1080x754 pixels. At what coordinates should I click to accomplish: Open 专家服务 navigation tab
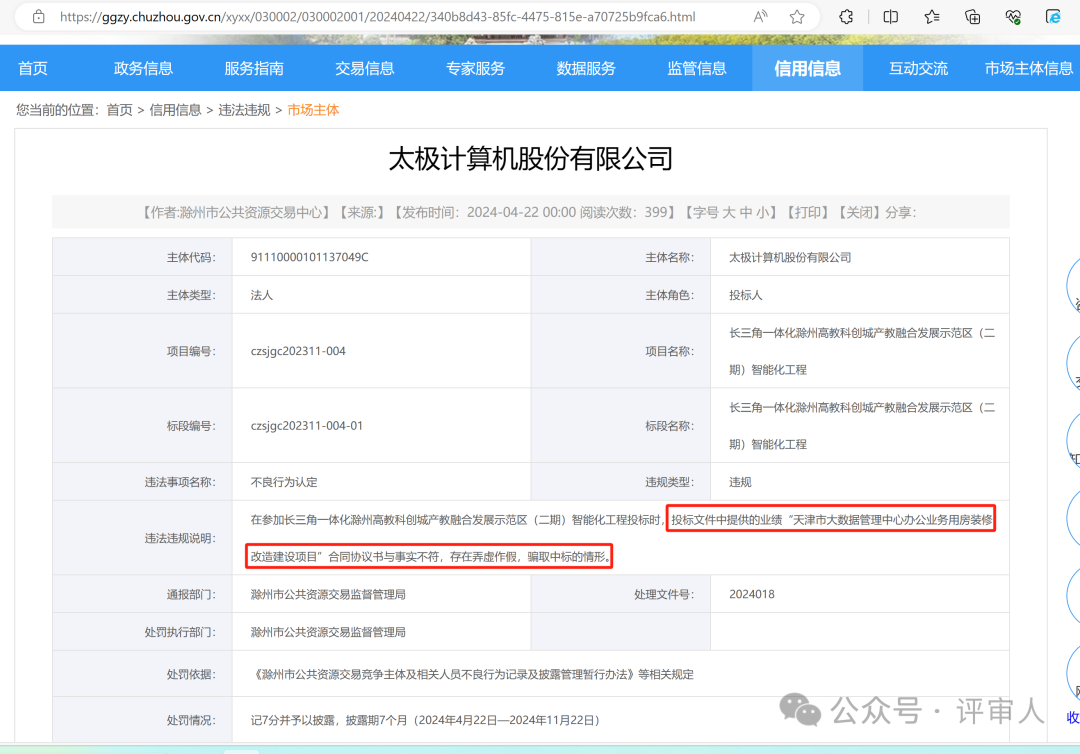[475, 68]
